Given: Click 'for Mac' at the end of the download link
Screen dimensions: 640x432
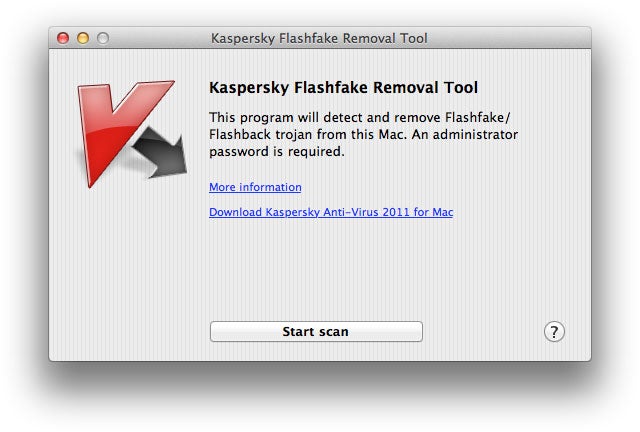Looking at the screenshot, I should (435, 212).
